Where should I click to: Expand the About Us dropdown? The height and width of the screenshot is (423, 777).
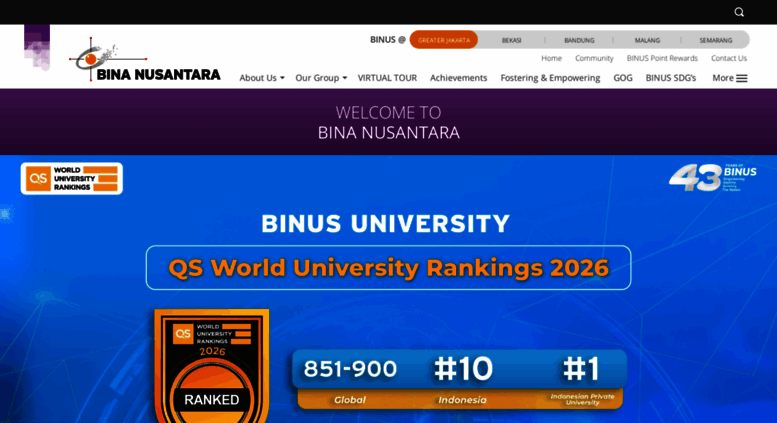(262, 78)
